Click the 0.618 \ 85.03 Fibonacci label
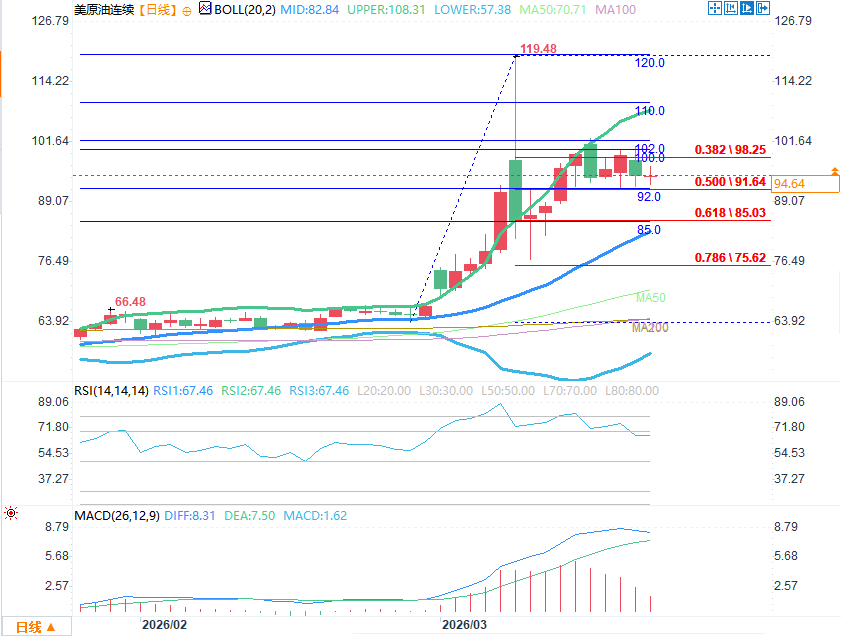841x636 pixels. pyautogui.click(x=730, y=213)
